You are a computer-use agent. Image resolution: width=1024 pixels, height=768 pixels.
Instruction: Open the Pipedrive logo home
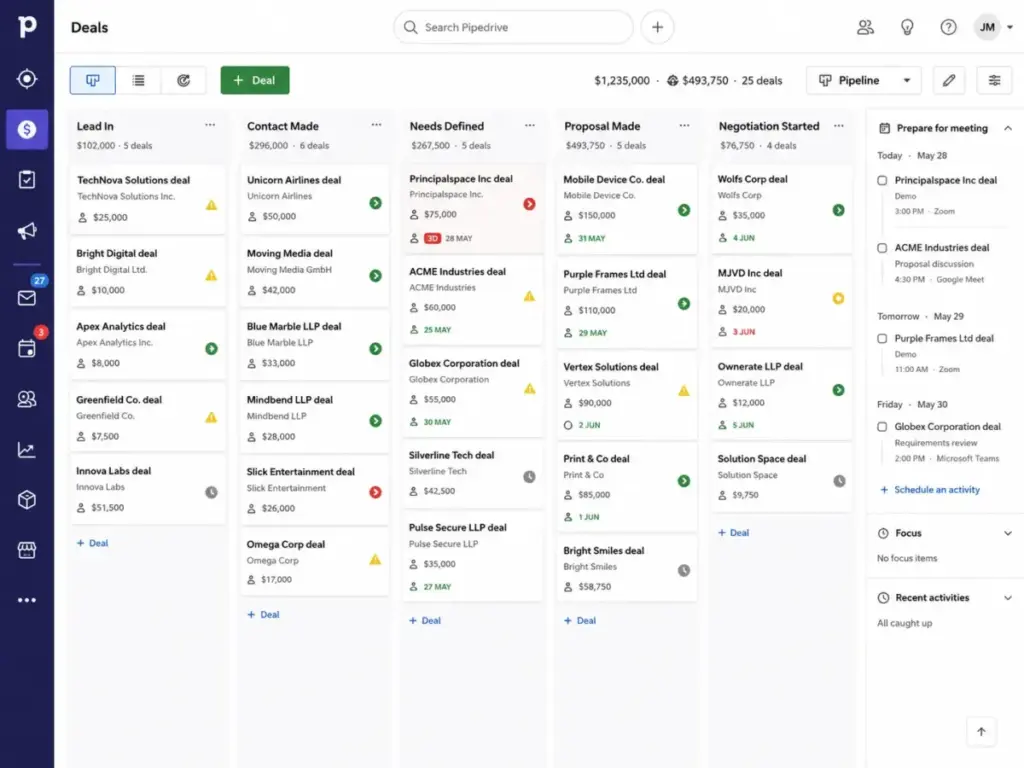[27, 26]
